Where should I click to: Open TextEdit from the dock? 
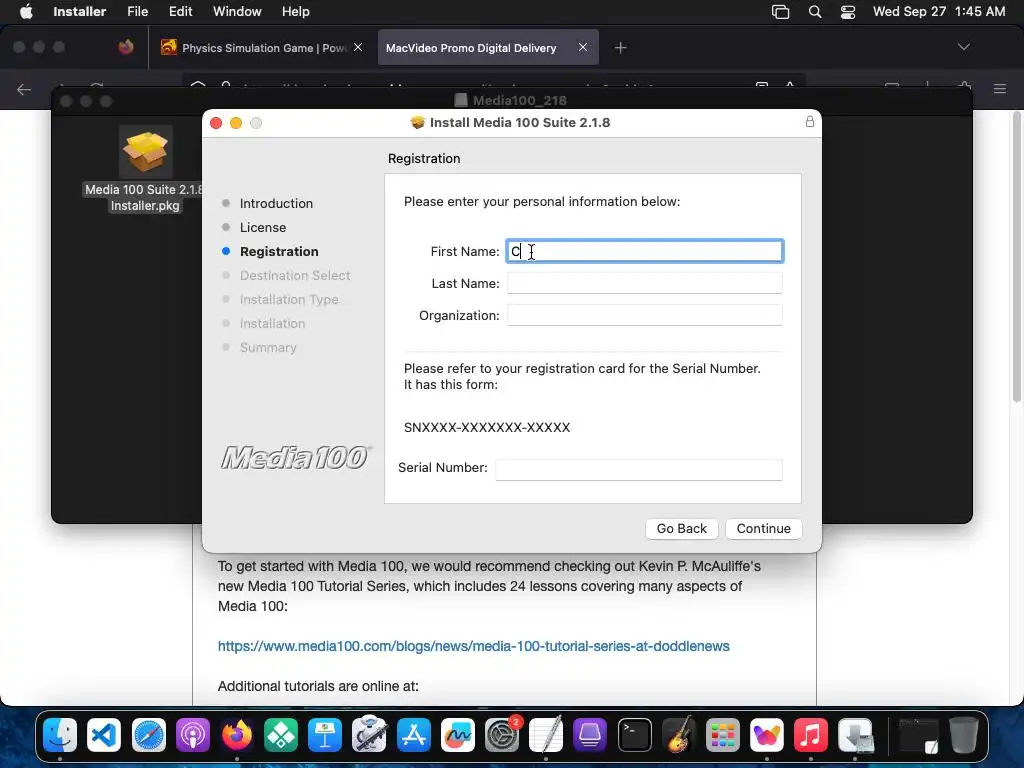pyautogui.click(x=546, y=735)
